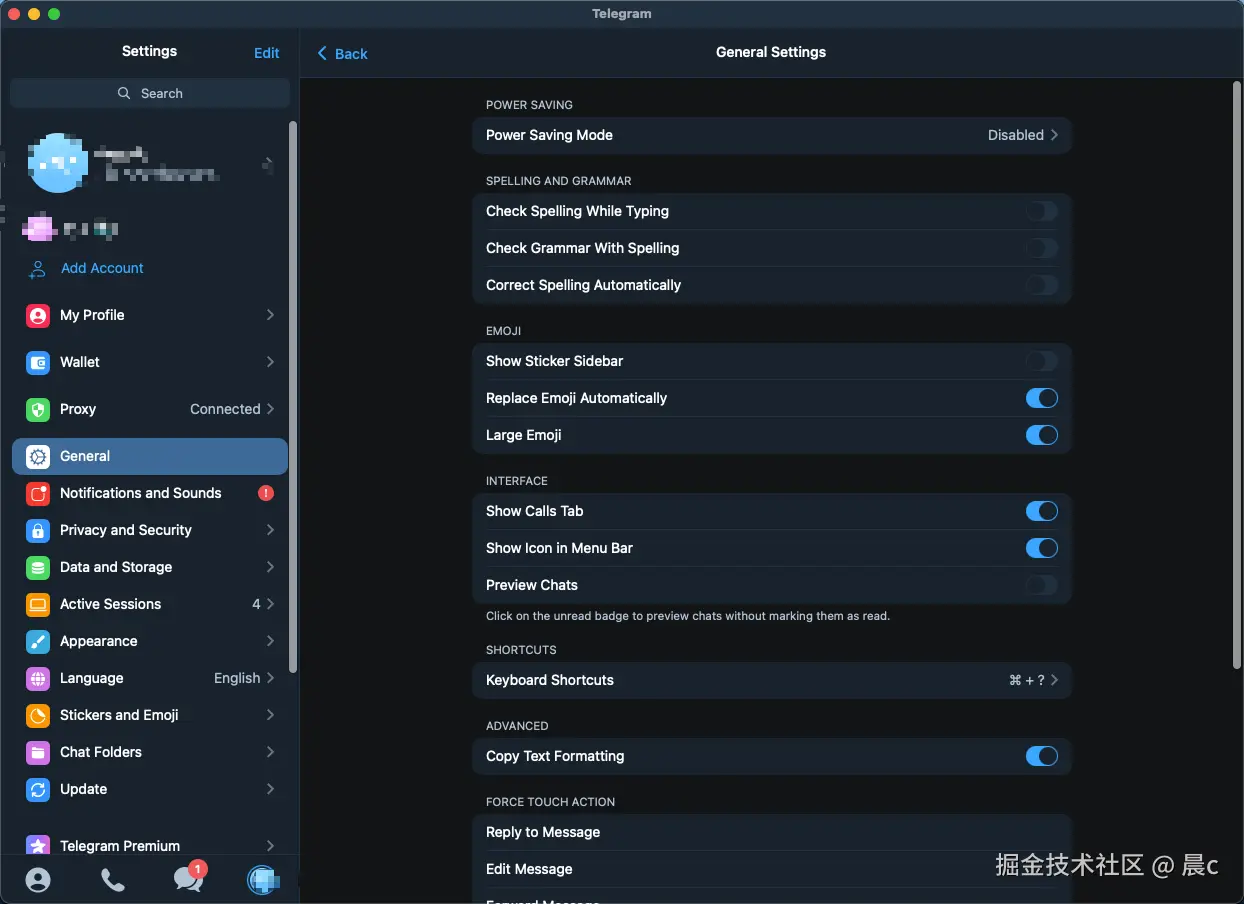Click the magnifier icon in Search

click(x=124, y=93)
